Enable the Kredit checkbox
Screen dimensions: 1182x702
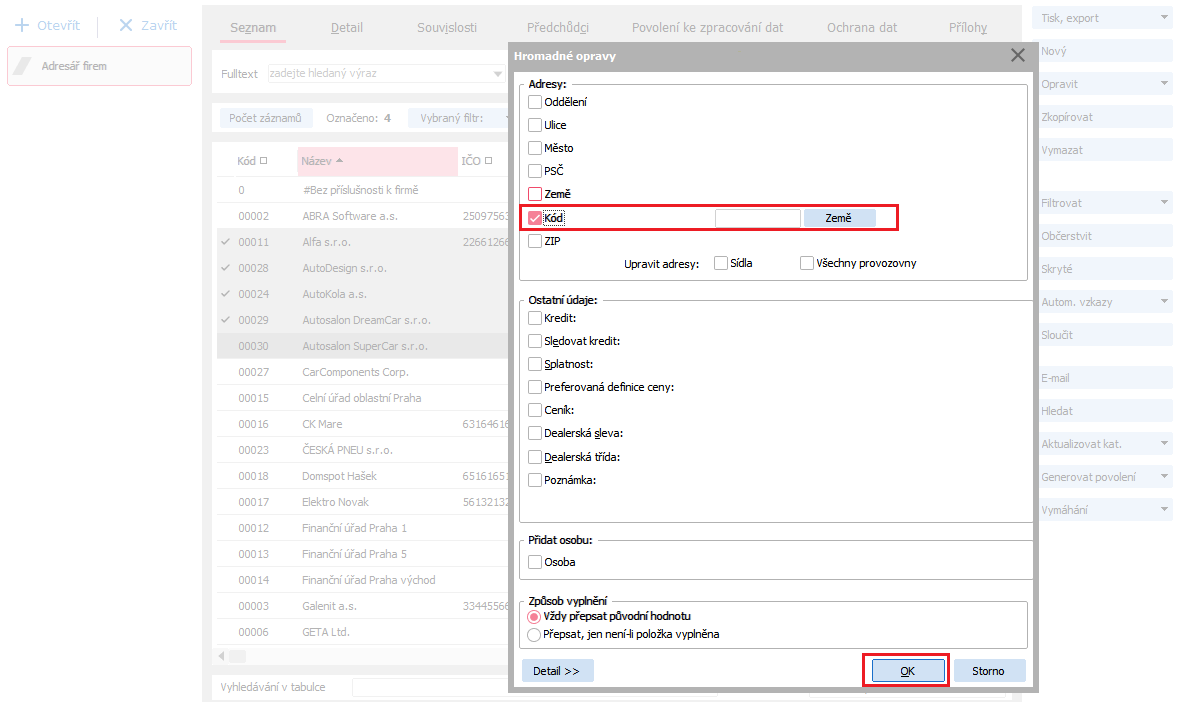point(534,318)
